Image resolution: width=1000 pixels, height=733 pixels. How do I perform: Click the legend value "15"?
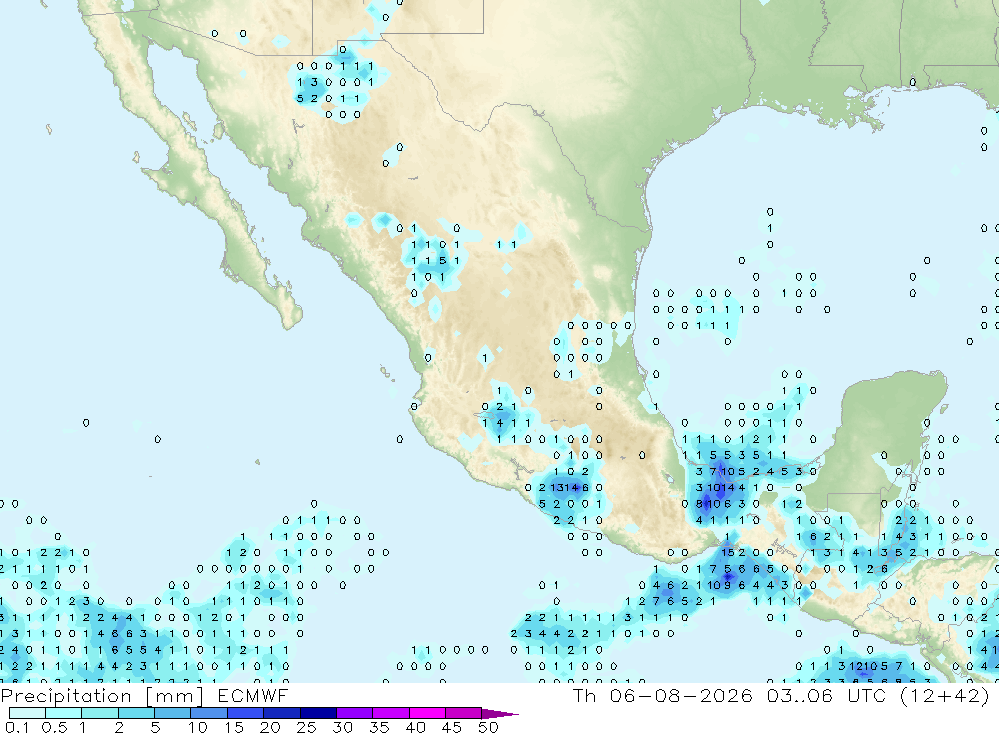(233, 727)
